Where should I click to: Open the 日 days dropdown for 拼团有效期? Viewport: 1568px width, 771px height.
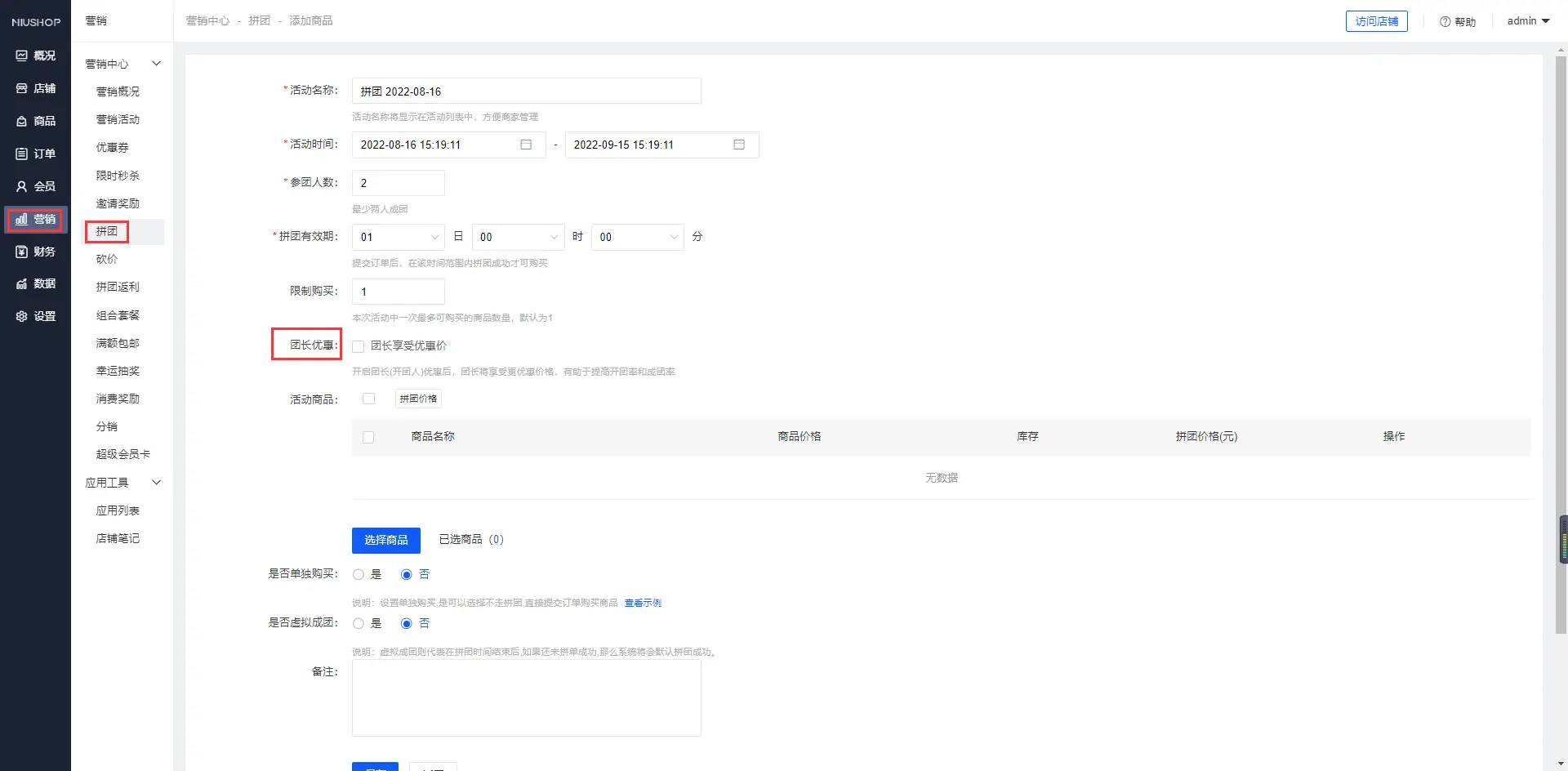click(x=399, y=237)
